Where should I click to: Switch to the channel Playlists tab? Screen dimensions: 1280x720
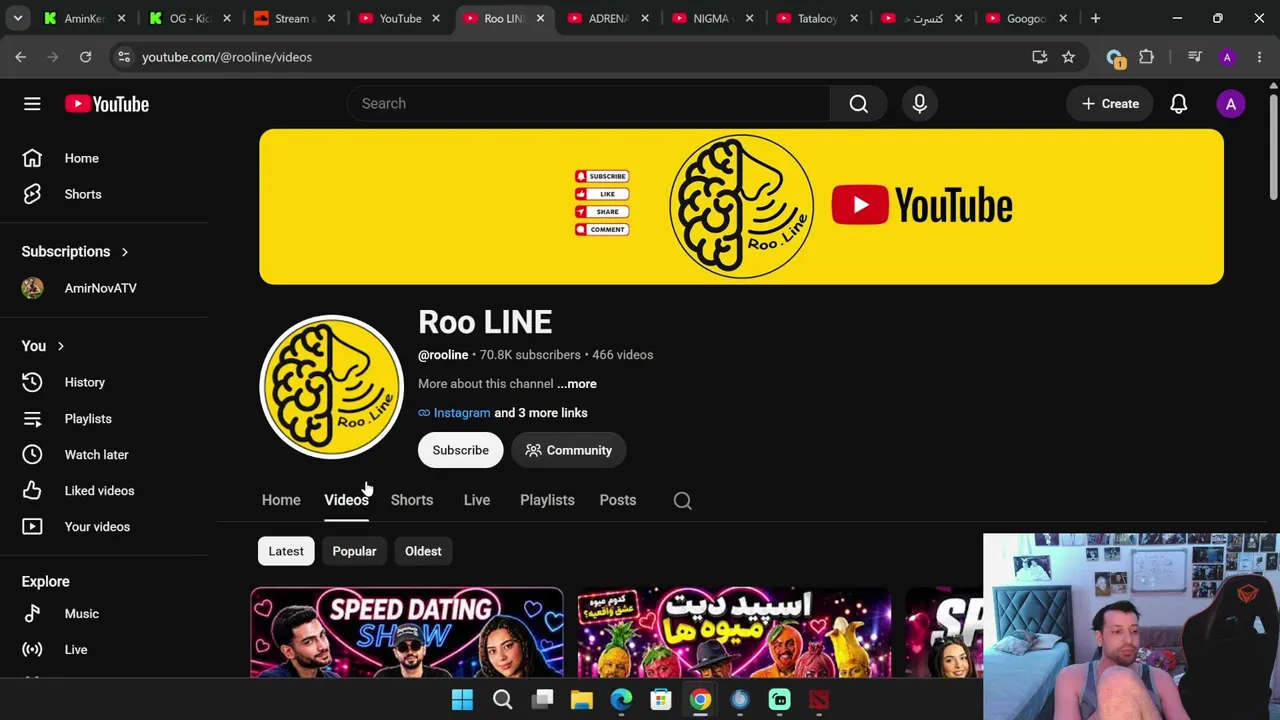pyautogui.click(x=547, y=500)
